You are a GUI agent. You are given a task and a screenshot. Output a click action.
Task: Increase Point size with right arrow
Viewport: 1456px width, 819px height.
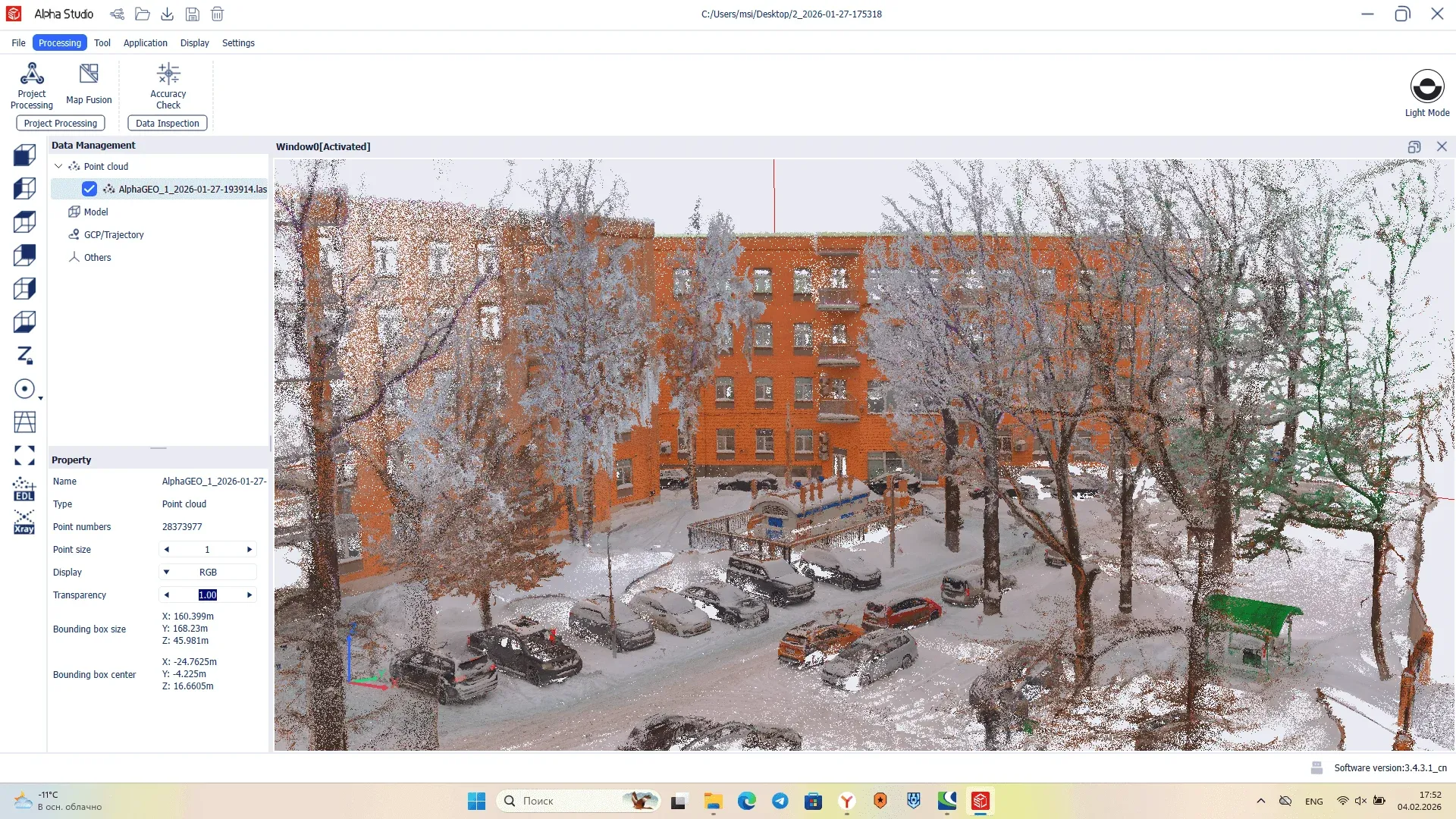[x=249, y=549]
